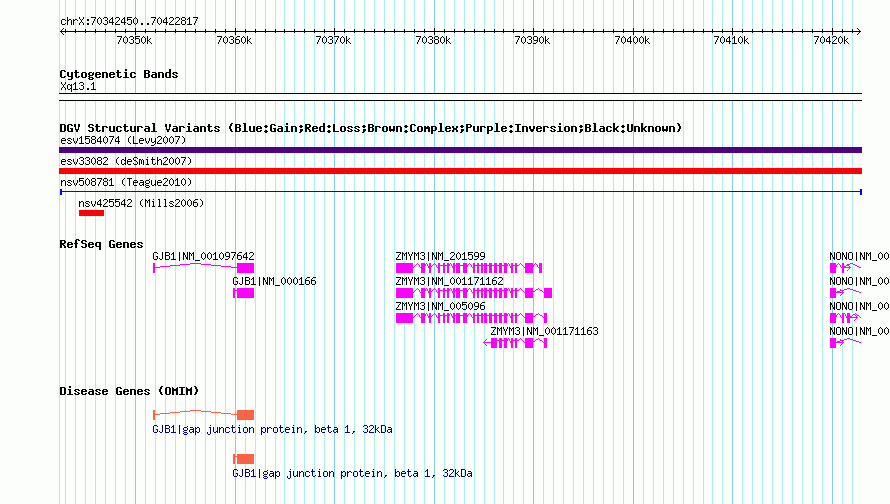This screenshot has height=504, width=890.
Task: Select the Xq13.1 band label
Action: [x=78, y=87]
